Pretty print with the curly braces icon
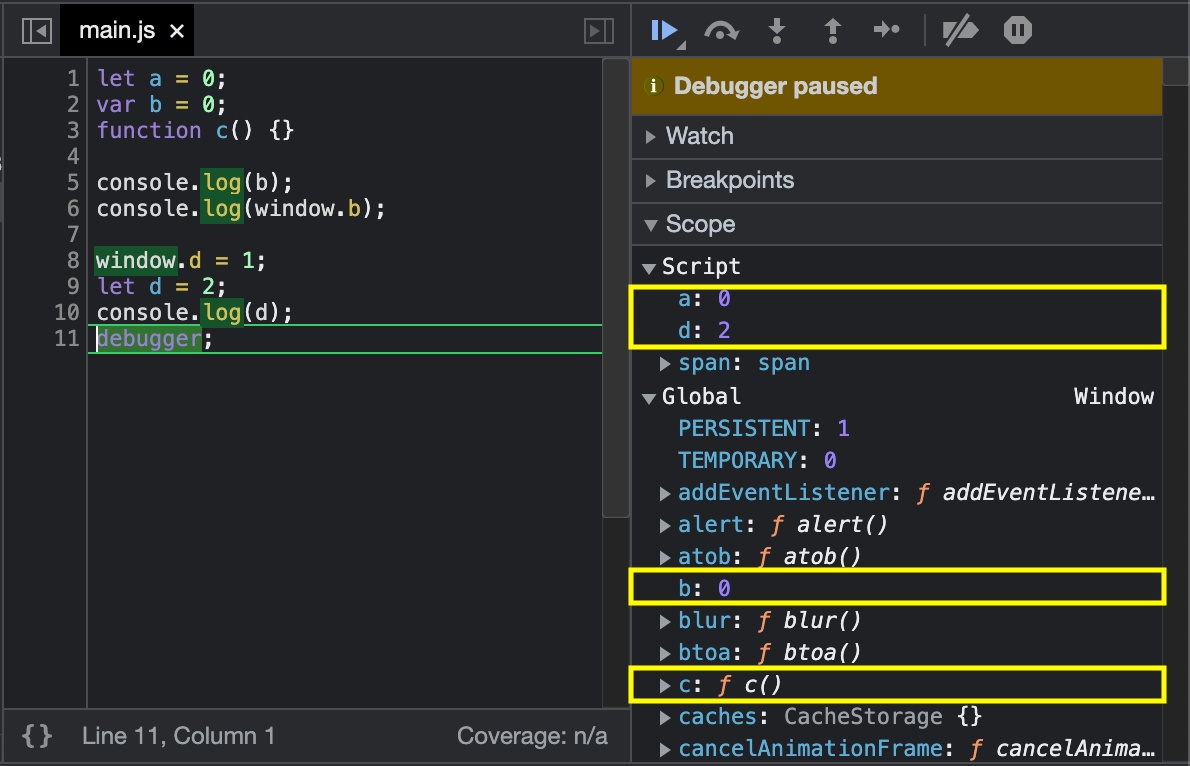Screen dimensions: 1190x766 [x=37, y=736]
